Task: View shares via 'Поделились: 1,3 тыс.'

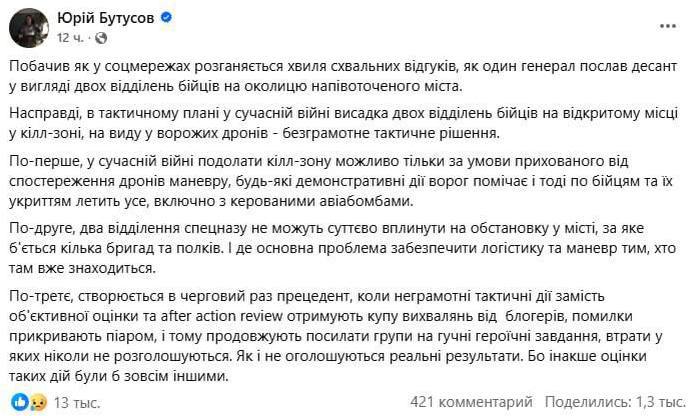Action: click(611, 403)
